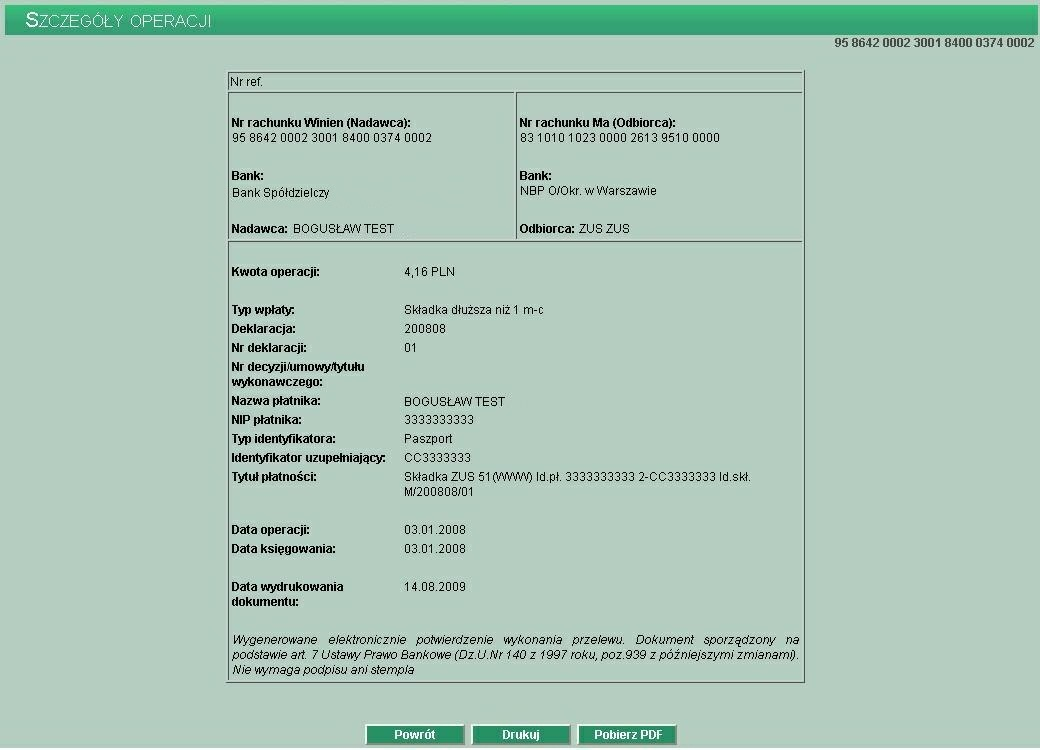Click identifier type Paszport
Viewport: 1040px width, 750px height.
click(x=428, y=439)
